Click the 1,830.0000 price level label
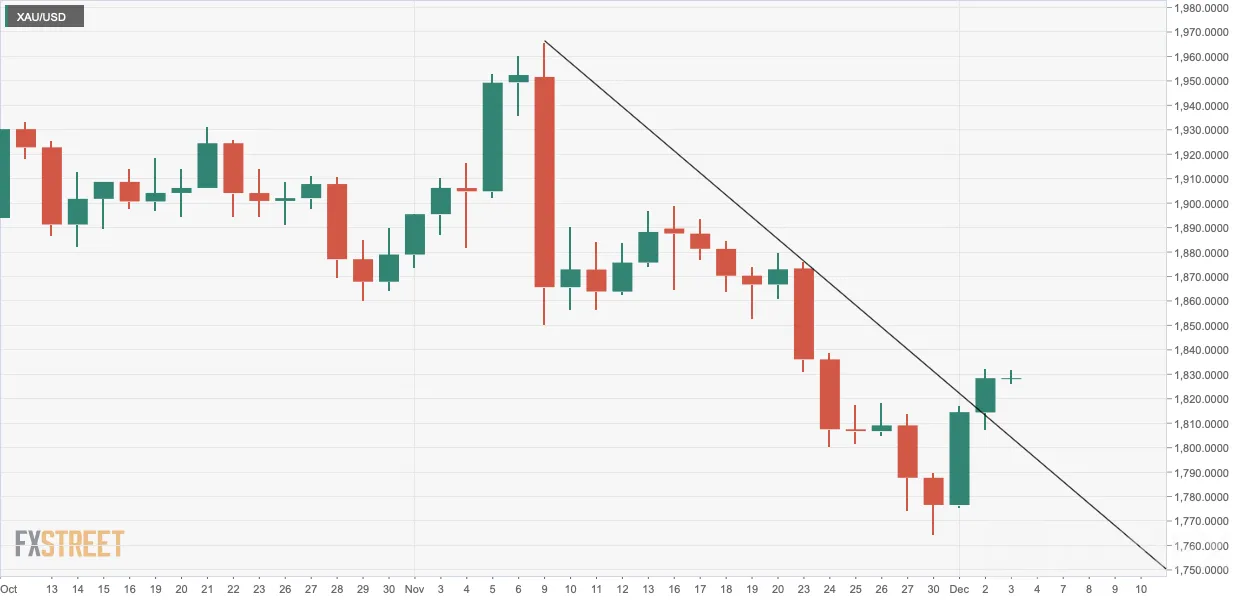 [1205, 375]
